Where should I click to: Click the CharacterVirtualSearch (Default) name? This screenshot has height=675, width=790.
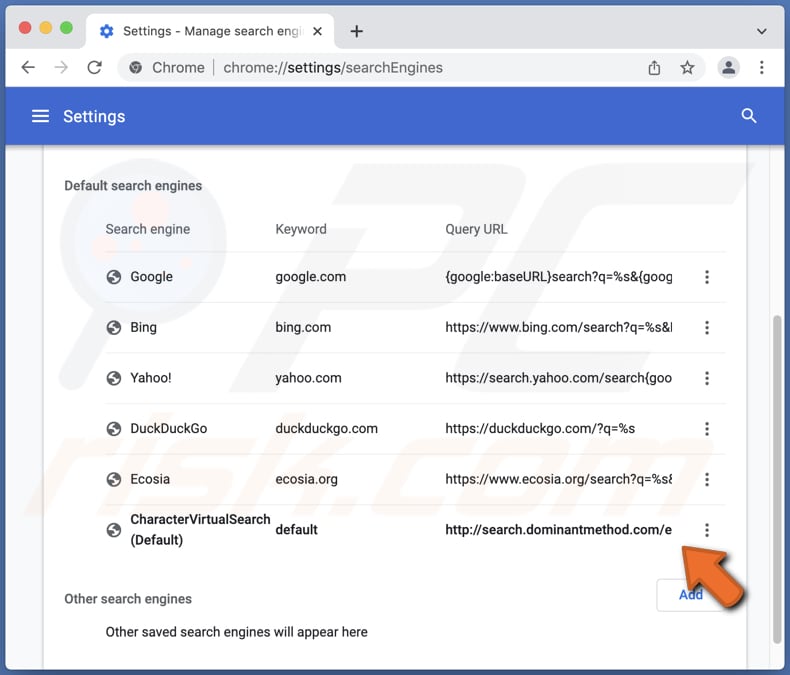(200, 530)
